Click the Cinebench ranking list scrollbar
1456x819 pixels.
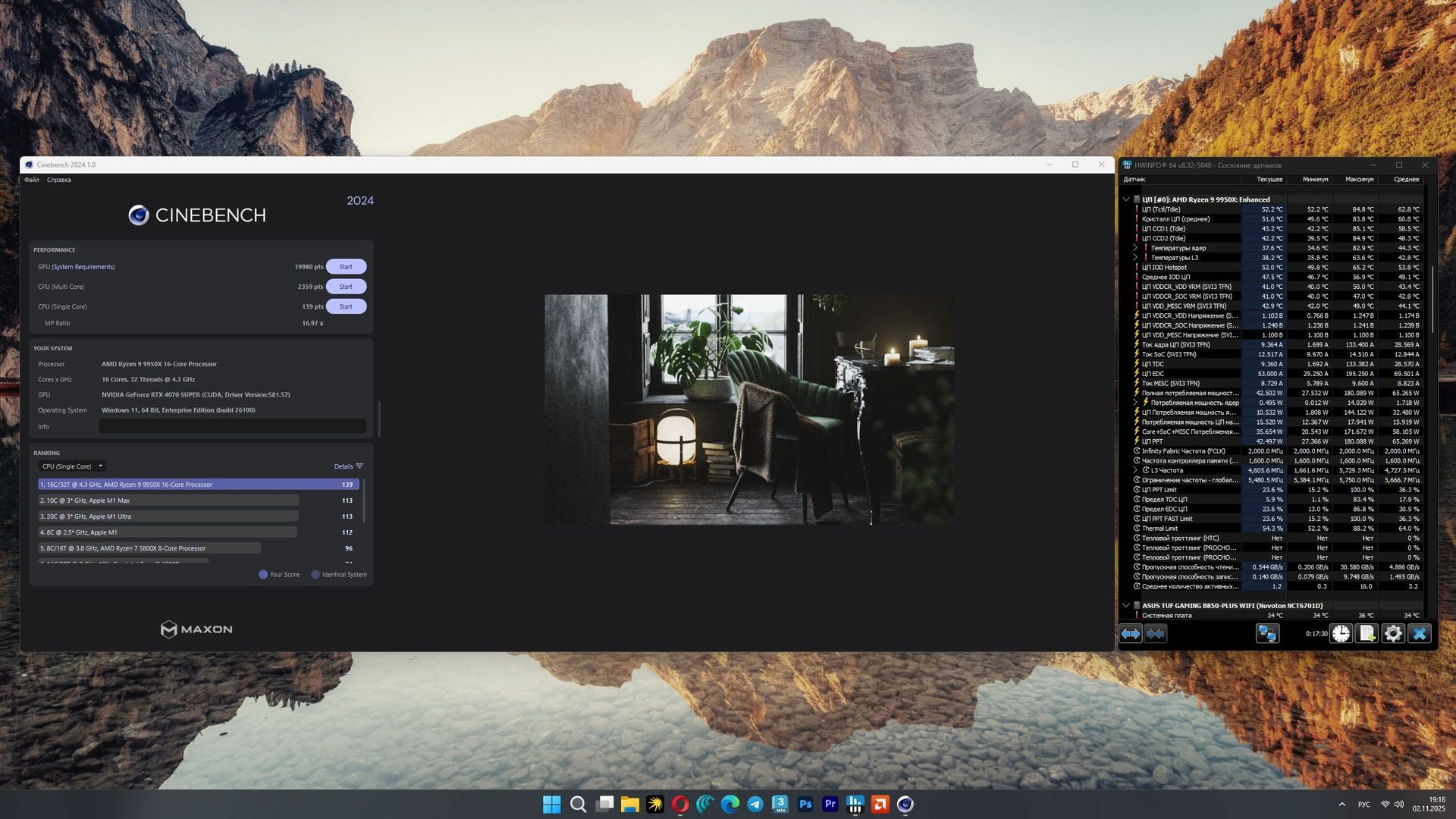[365, 500]
